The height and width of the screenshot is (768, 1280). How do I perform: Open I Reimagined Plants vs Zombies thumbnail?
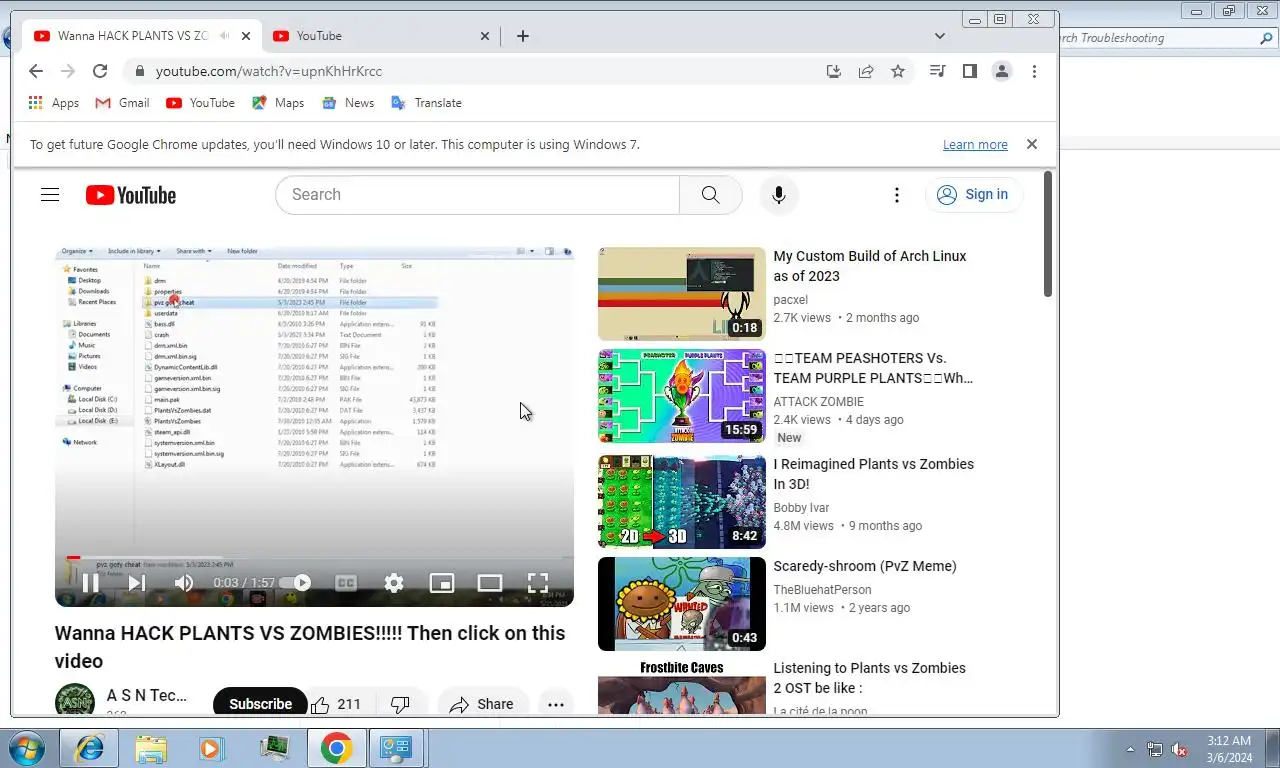coord(682,502)
